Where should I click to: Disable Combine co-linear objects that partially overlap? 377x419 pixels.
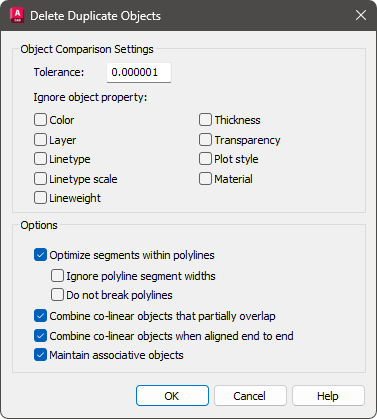point(40,316)
